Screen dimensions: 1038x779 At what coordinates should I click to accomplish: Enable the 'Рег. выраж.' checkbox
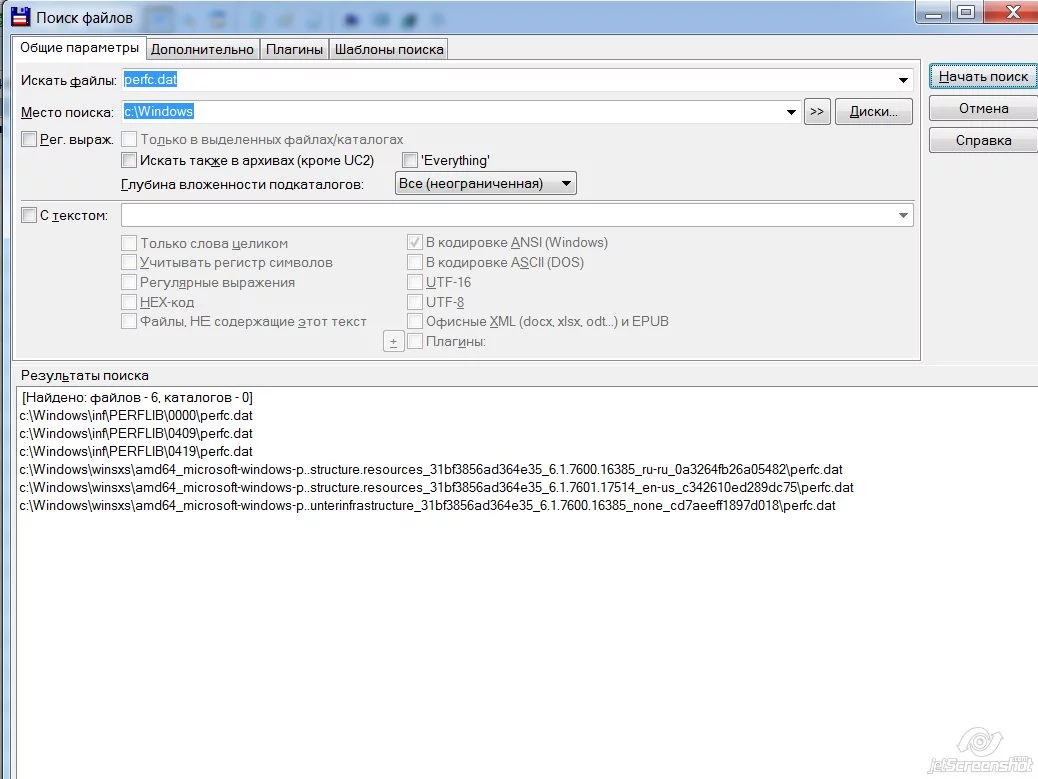tap(29, 139)
